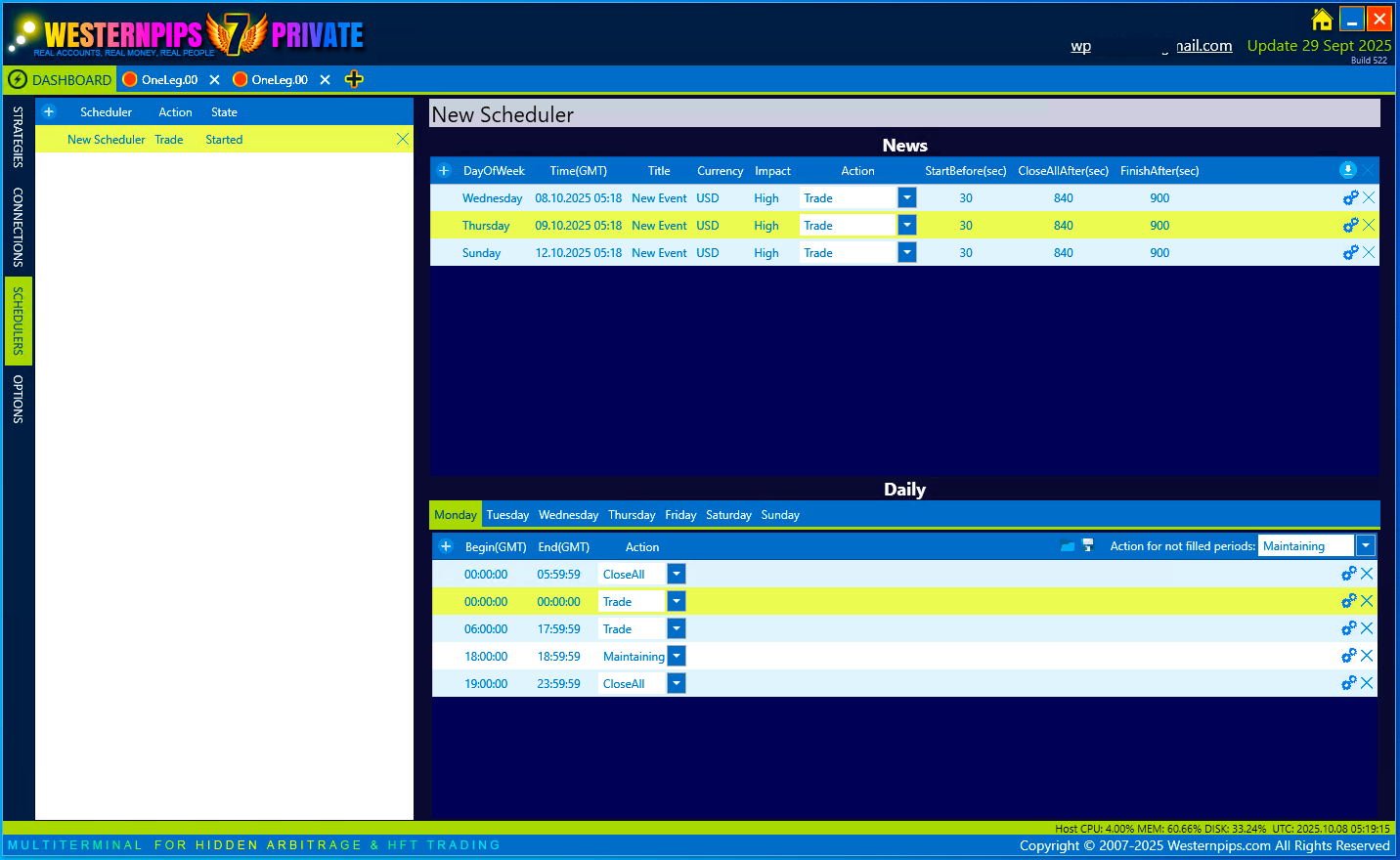1400x860 pixels.
Task: Add a new scheduler with the plus icon
Action: coord(49,112)
